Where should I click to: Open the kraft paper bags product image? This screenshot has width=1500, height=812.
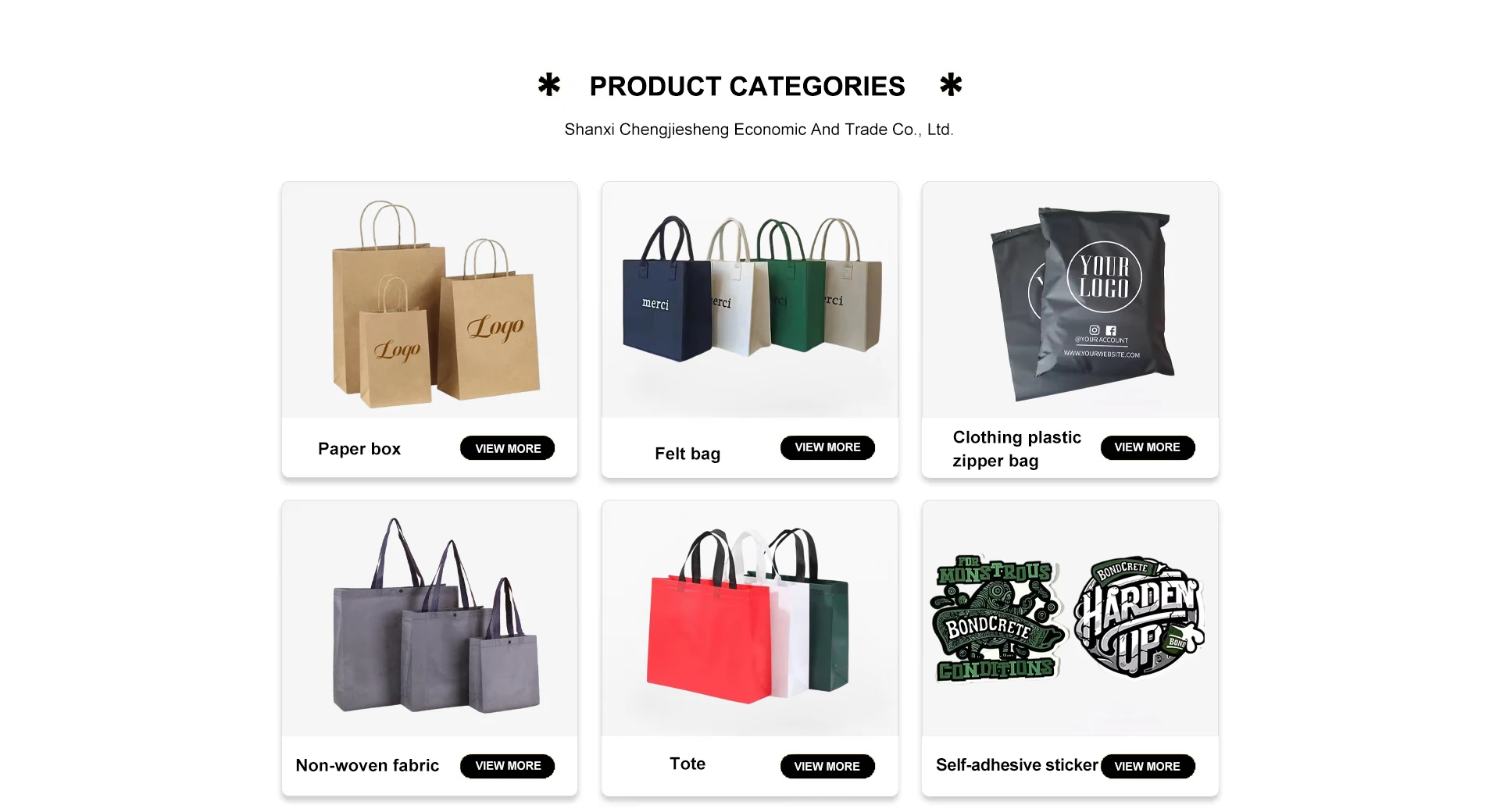pos(430,300)
